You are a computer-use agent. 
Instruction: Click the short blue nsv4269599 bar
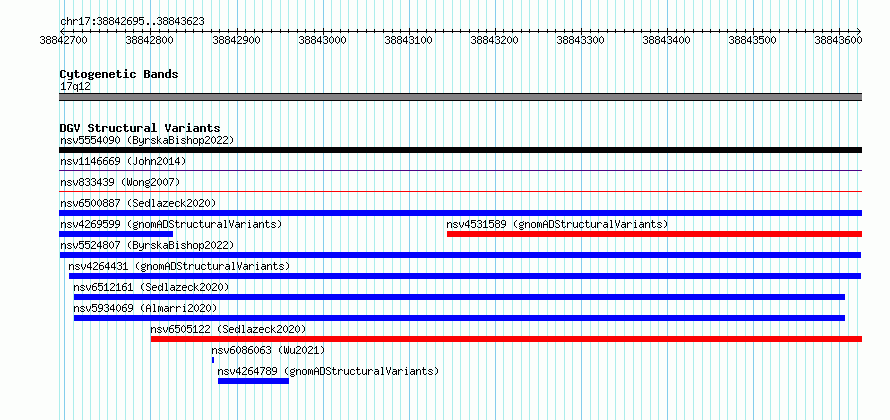click(116, 234)
